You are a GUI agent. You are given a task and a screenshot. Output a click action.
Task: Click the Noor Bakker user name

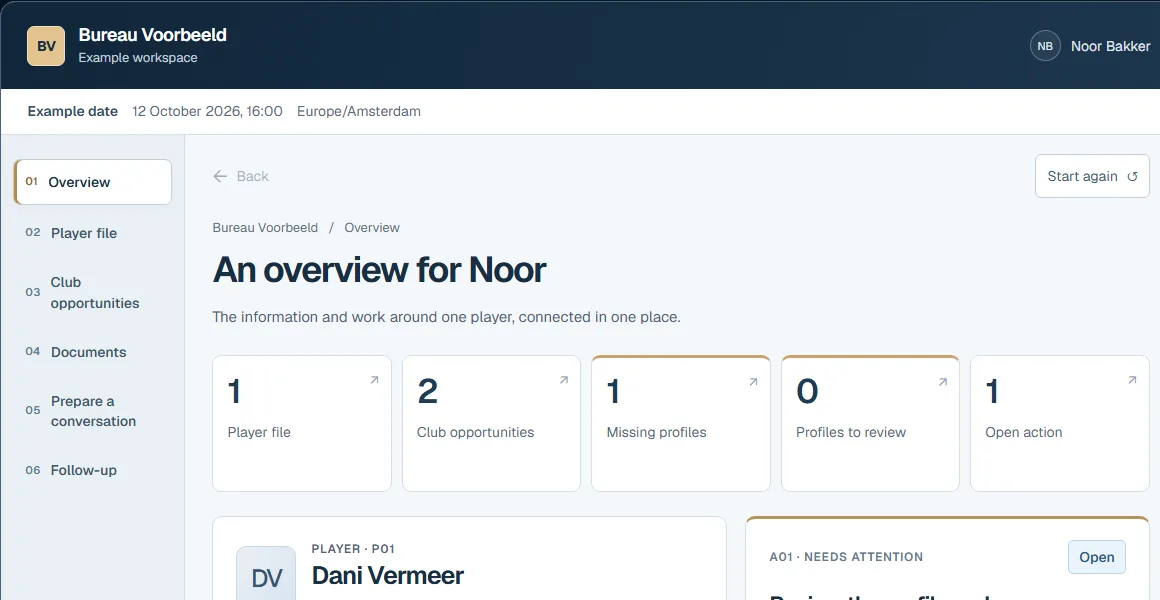1110,46
